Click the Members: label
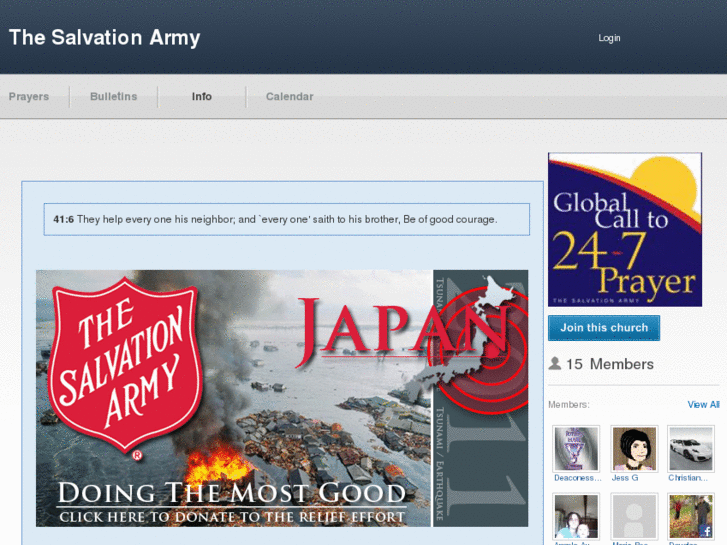This screenshot has width=727, height=545. pos(569,404)
